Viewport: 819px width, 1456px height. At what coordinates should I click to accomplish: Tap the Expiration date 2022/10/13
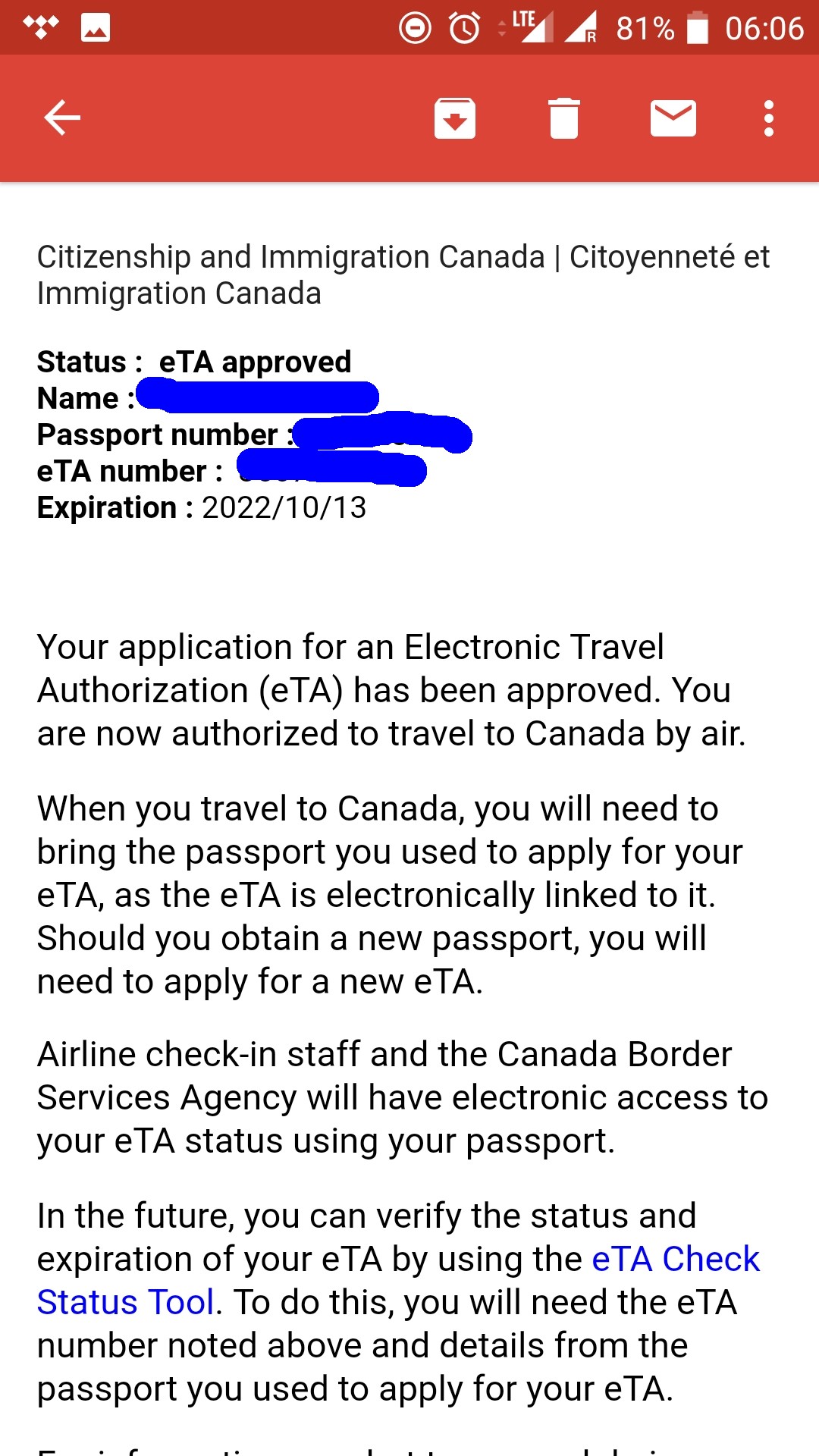pyautogui.click(x=284, y=507)
